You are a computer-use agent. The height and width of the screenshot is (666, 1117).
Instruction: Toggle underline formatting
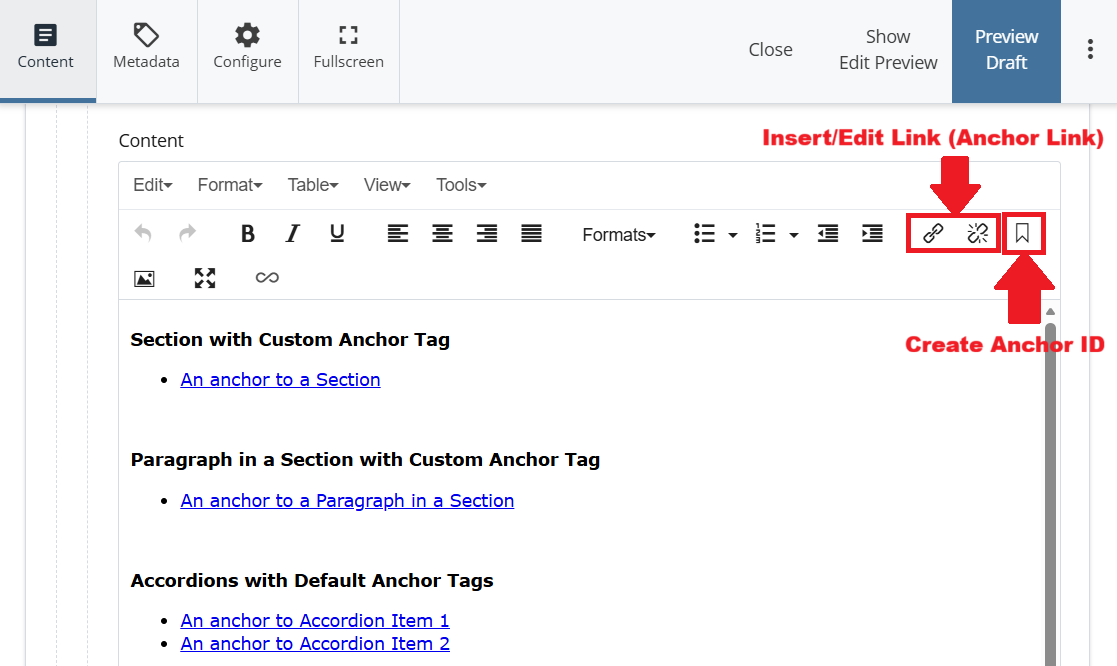pos(337,234)
